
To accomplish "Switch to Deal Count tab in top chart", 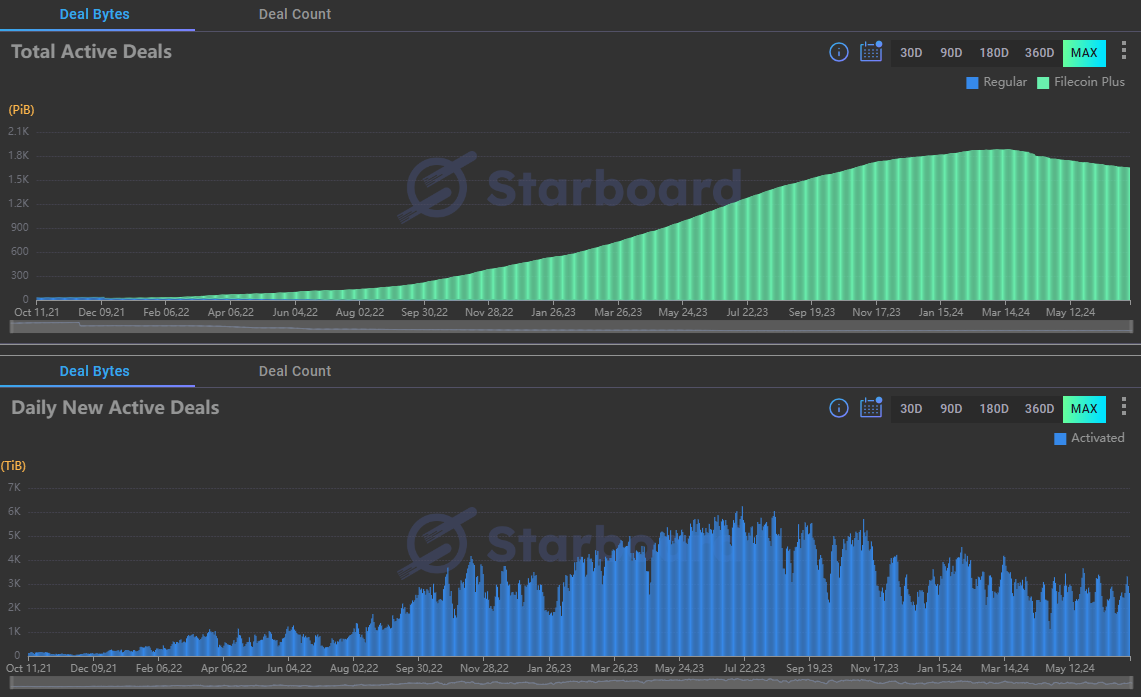I will tap(295, 15).
